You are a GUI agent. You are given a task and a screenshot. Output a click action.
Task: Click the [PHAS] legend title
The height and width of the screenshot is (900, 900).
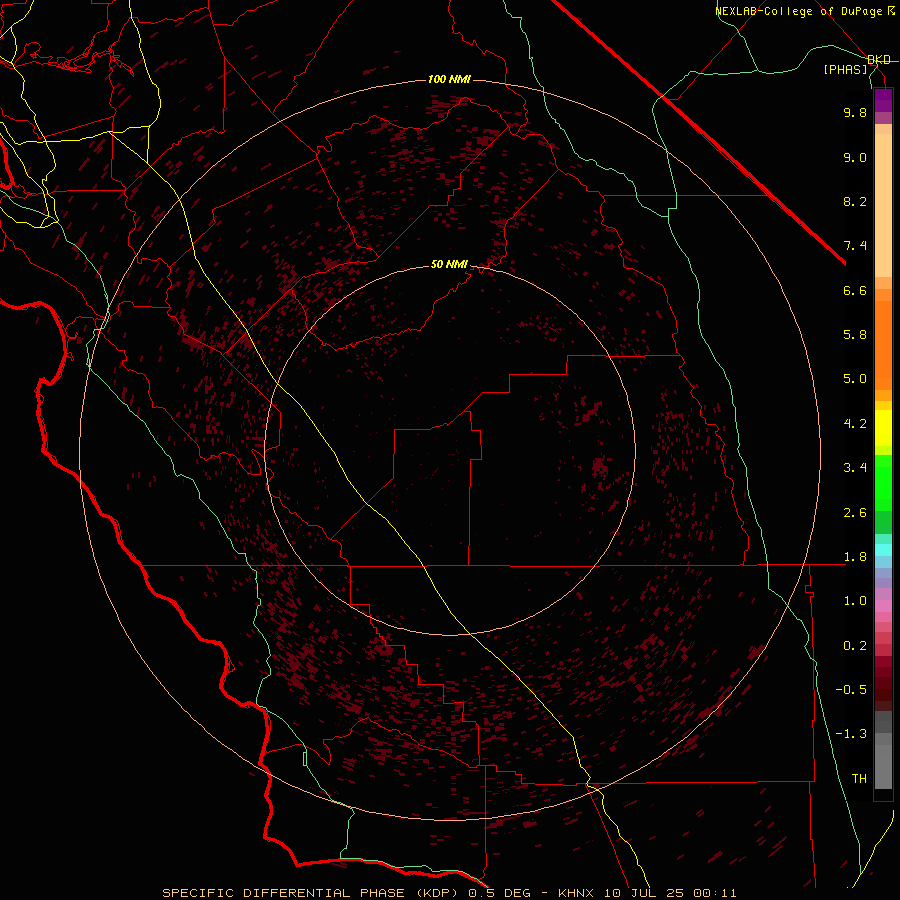[845, 70]
